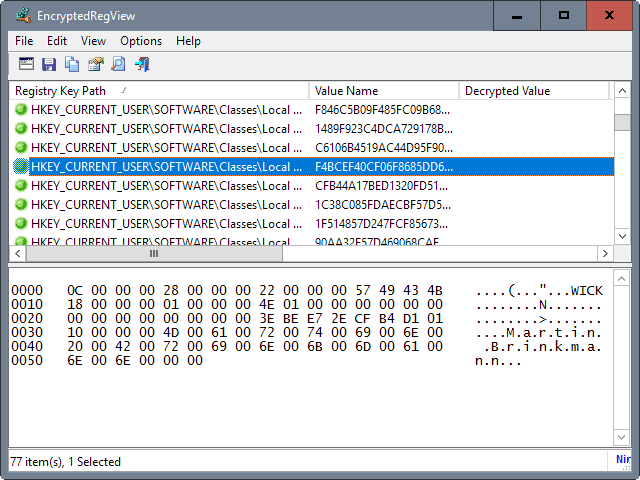640x480 pixels.
Task: Open the File menu
Action: click(x=24, y=41)
